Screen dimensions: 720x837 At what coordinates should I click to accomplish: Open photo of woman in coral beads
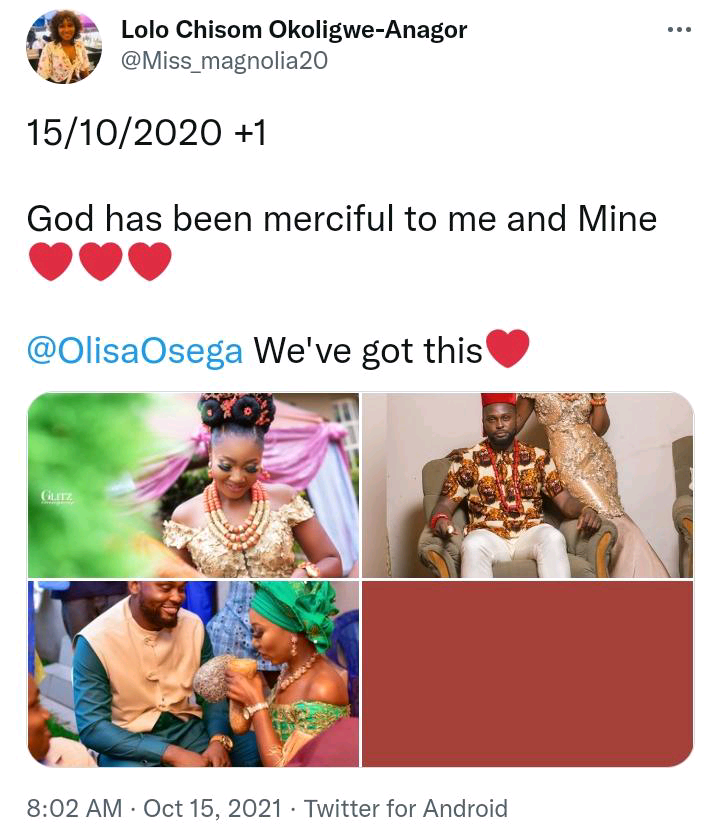(193, 485)
